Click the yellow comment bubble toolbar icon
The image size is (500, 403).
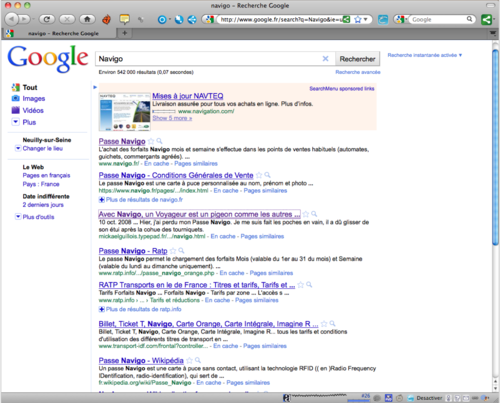tap(125, 19)
